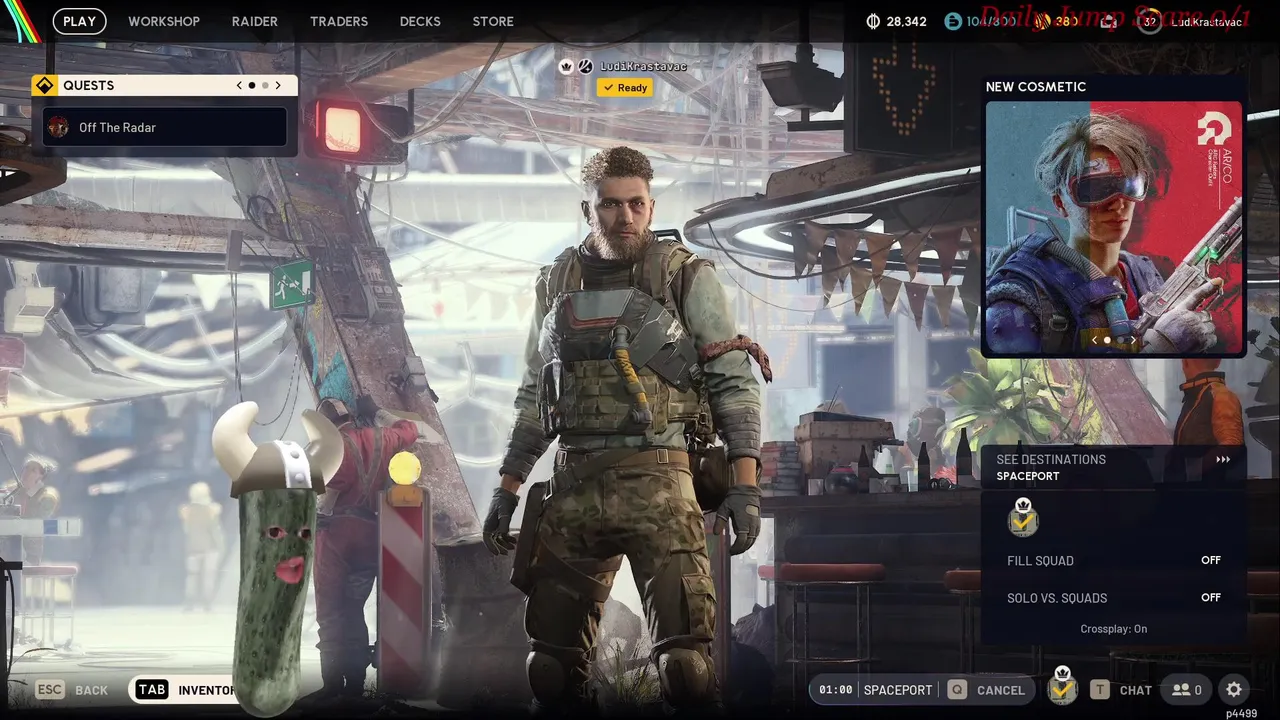Open the PLAY tab
The width and height of the screenshot is (1280, 720).
[79, 21]
